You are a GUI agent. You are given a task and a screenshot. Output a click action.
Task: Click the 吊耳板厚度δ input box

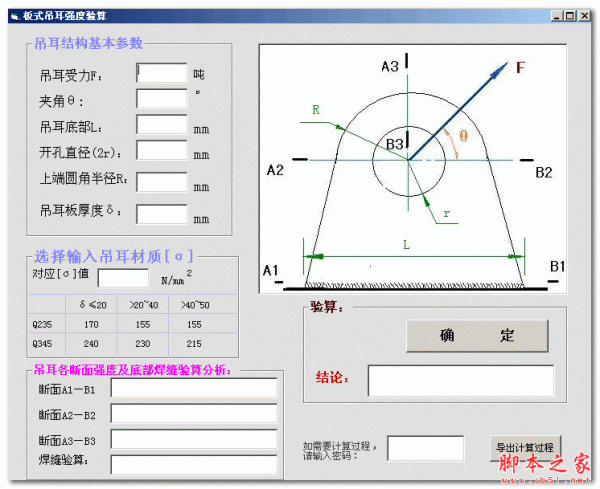161,214
